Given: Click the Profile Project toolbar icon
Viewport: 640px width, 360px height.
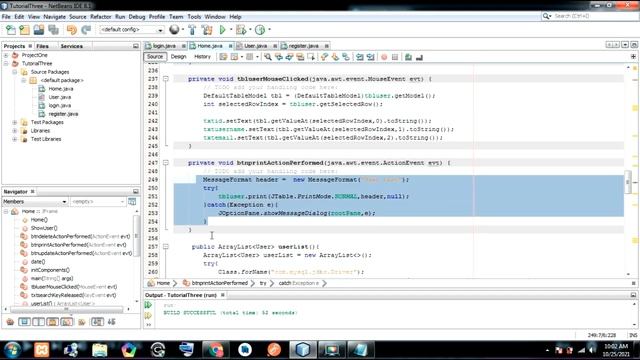Looking at the screenshot, I should tap(260, 30).
